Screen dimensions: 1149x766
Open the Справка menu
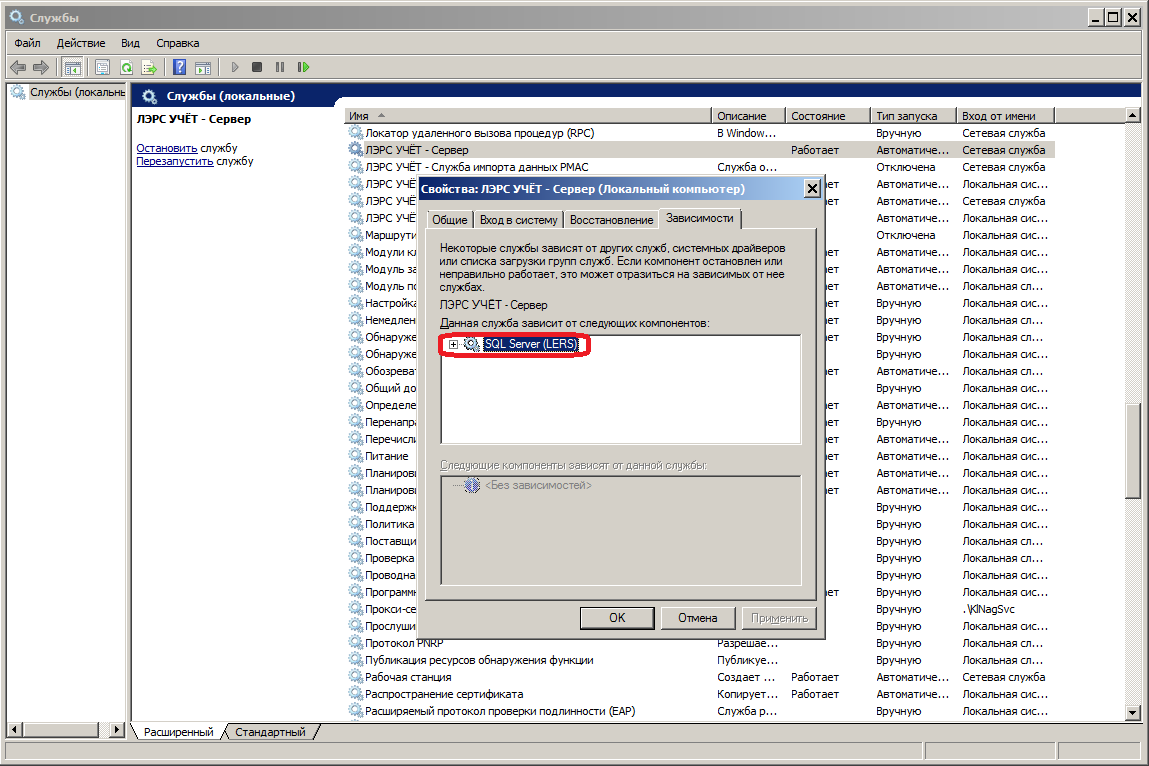point(178,43)
